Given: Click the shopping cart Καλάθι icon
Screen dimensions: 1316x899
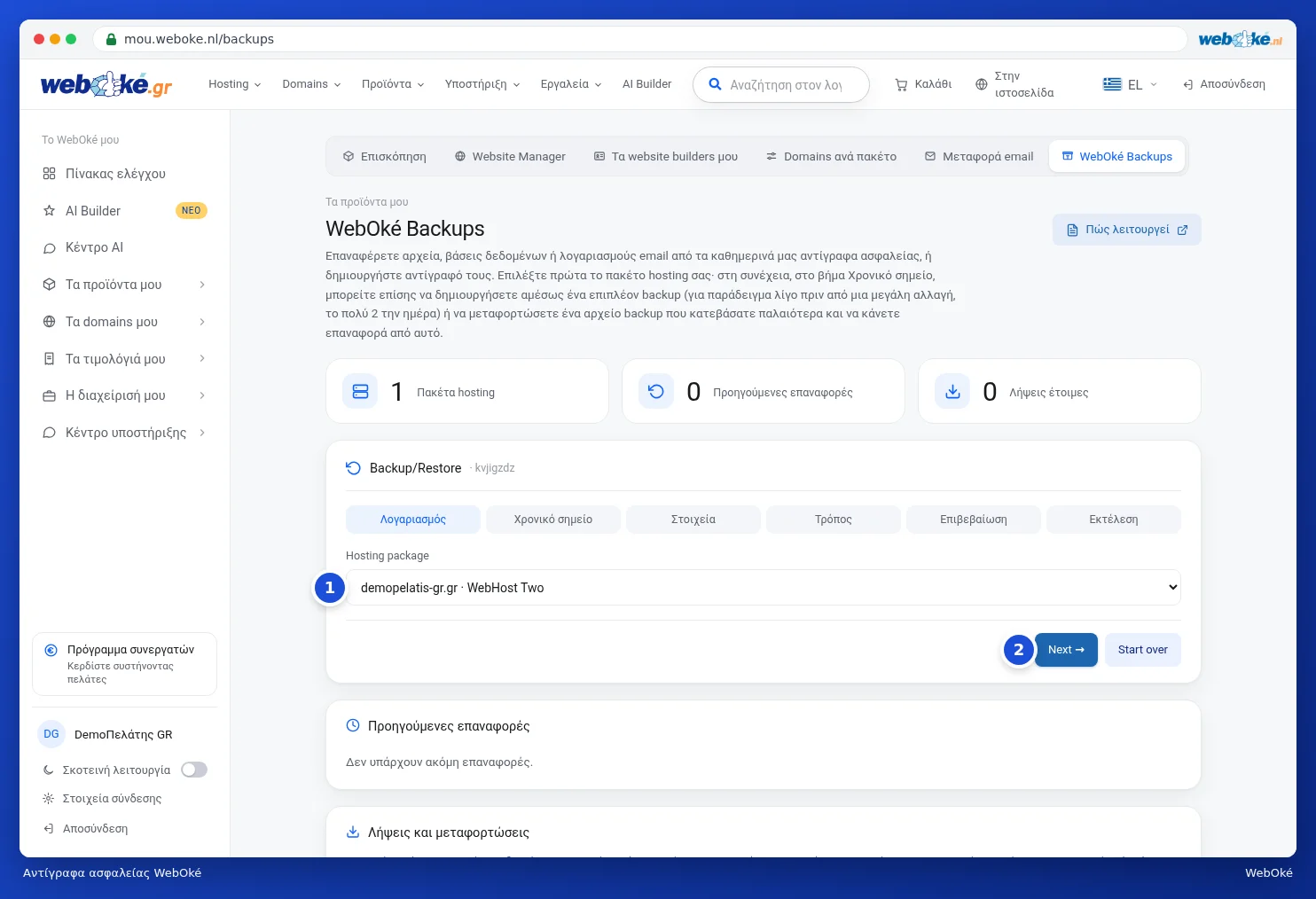Looking at the screenshot, I should (901, 85).
